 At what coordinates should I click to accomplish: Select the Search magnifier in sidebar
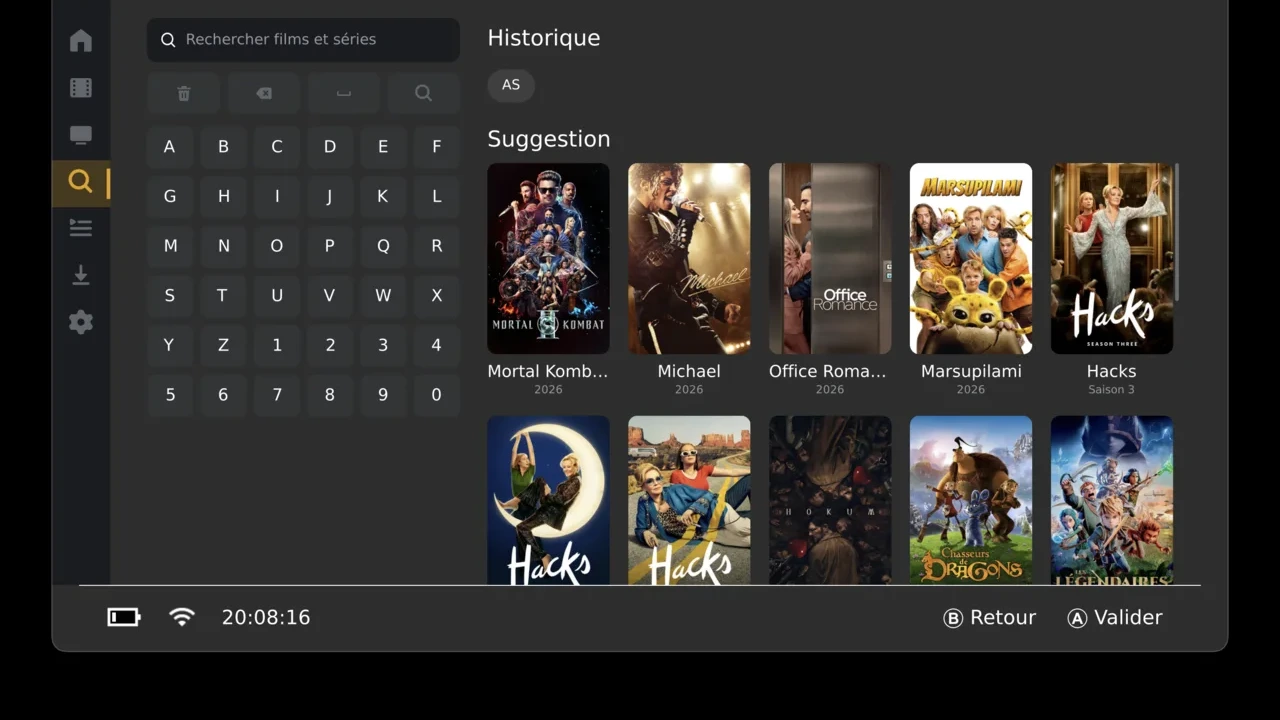click(81, 182)
